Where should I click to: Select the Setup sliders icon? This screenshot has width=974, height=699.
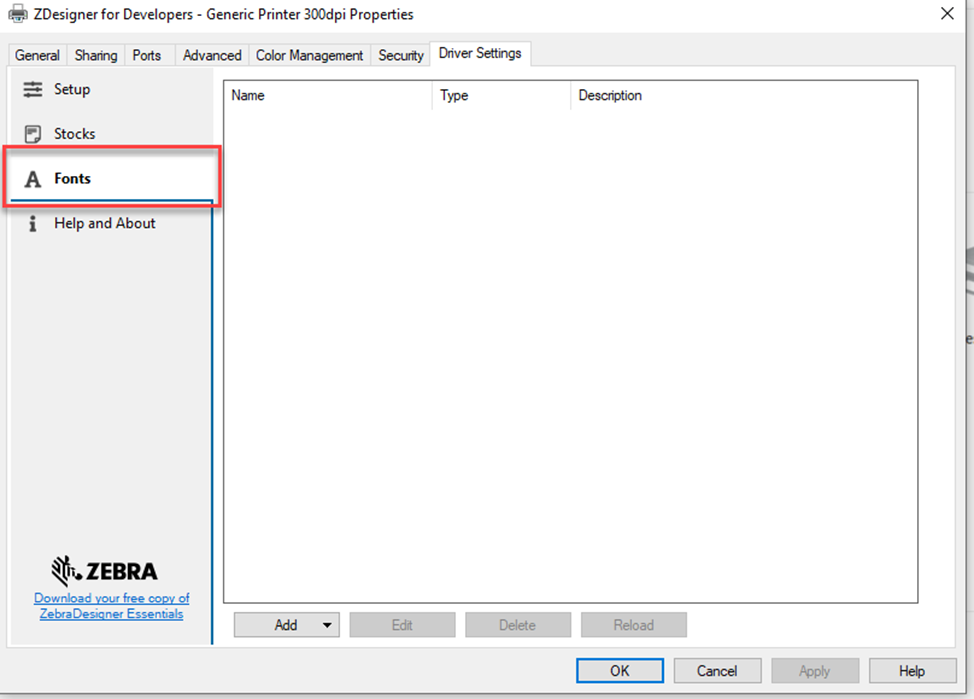tap(31, 89)
